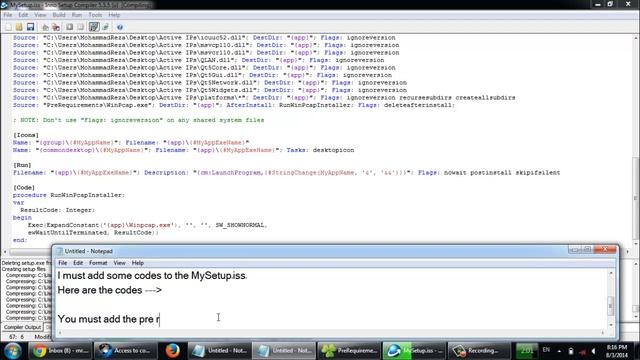Click the battery tray icon
The image size is (640, 360).
571,351
